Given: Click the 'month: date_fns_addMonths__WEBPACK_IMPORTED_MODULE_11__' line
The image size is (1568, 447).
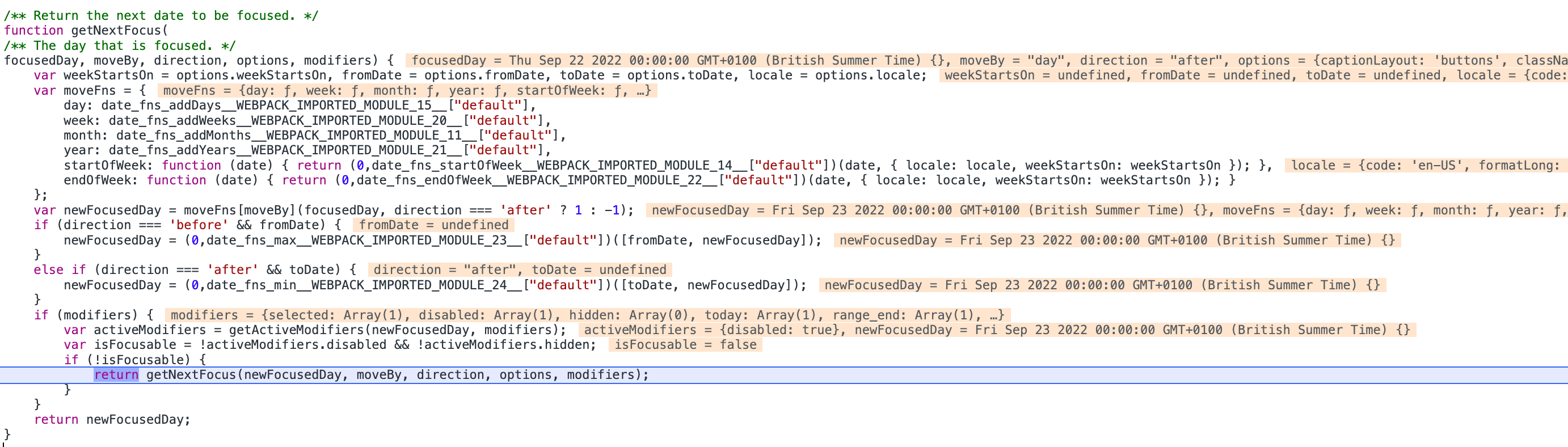Looking at the screenshot, I should point(315,135).
